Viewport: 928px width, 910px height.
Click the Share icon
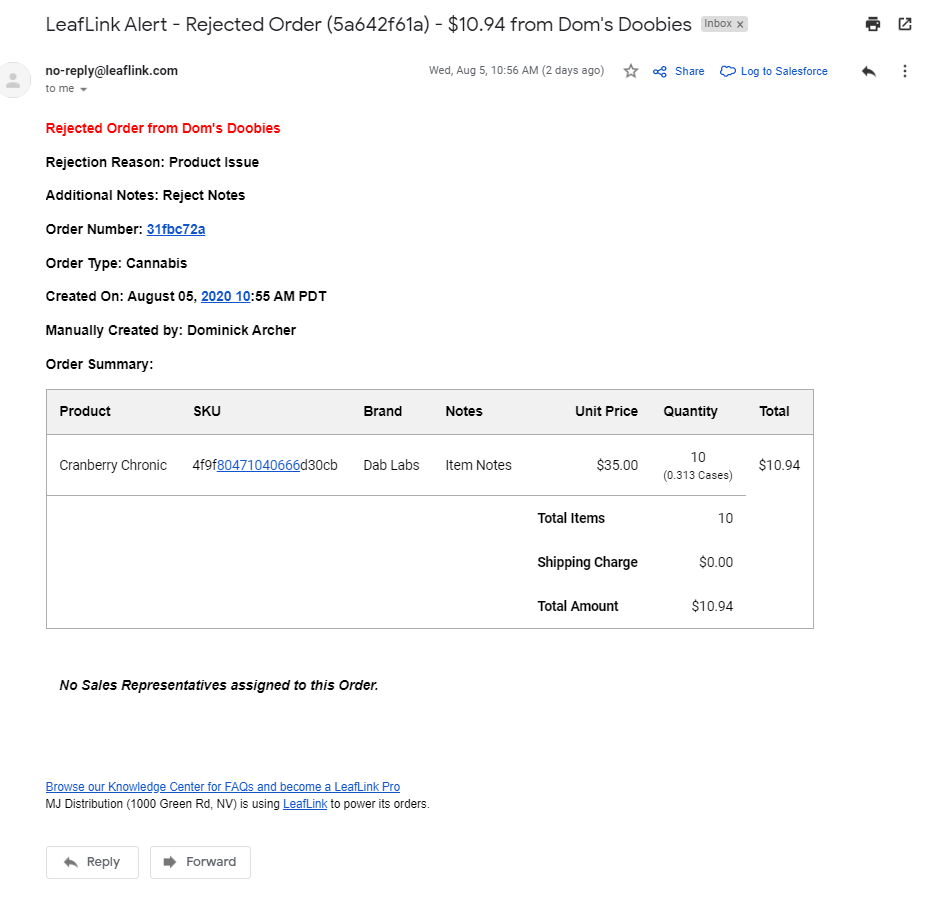pyautogui.click(x=659, y=72)
